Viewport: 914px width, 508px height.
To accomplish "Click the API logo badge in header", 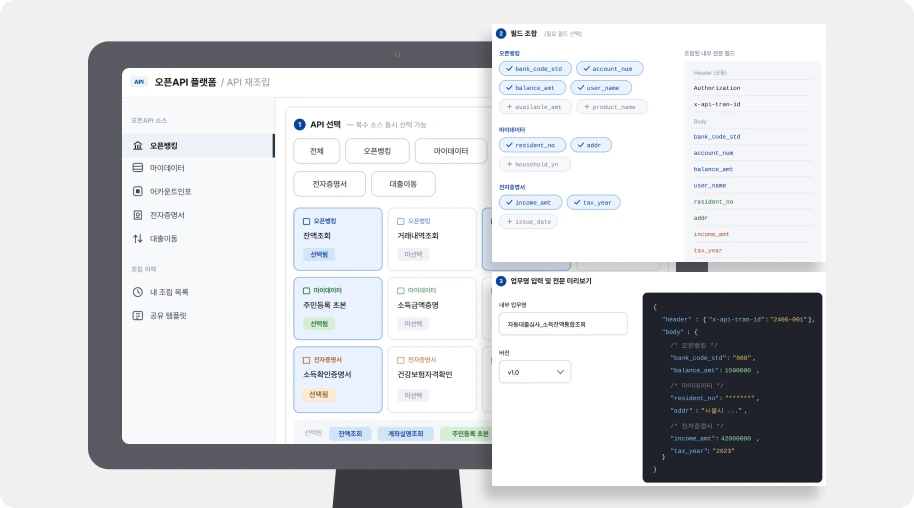I will pos(139,82).
